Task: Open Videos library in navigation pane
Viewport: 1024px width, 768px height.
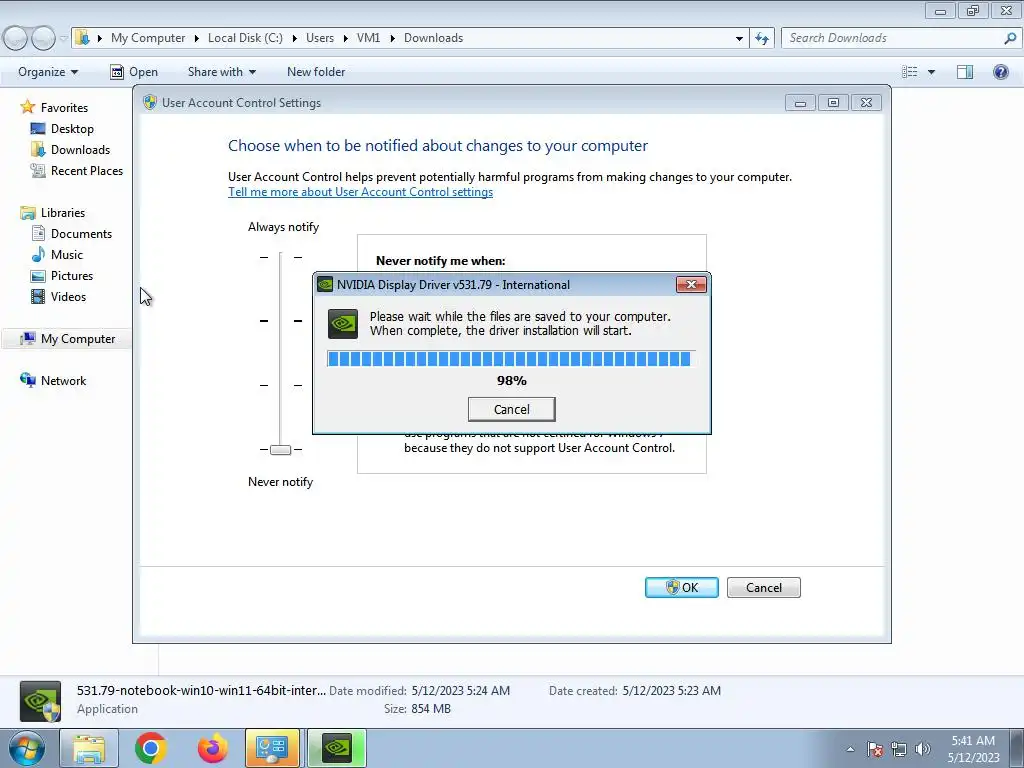Action: coord(68,296)
